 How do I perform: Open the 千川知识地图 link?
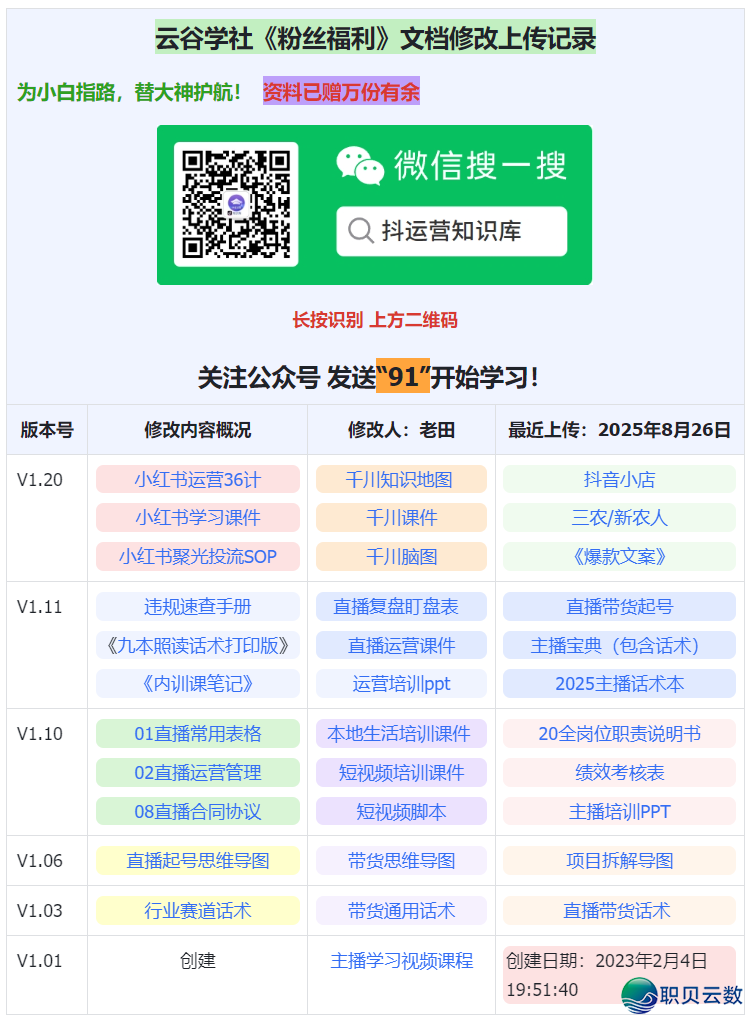pyautogui.click(x=399, y=479)
